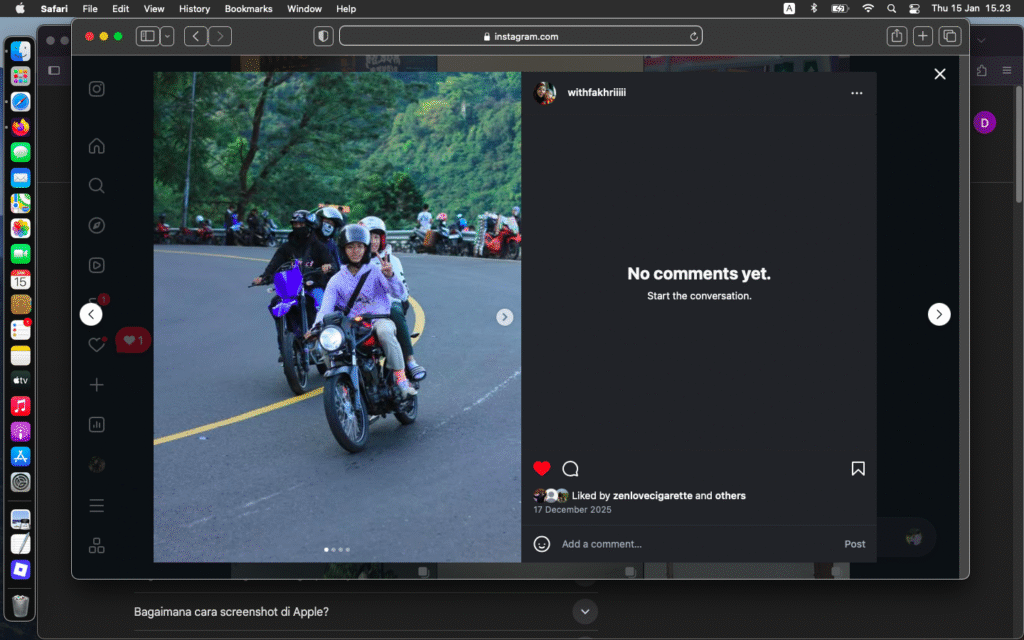The image size is (1024, 640).
Task: Open Explore compass icon
Action: pos(97,226)
